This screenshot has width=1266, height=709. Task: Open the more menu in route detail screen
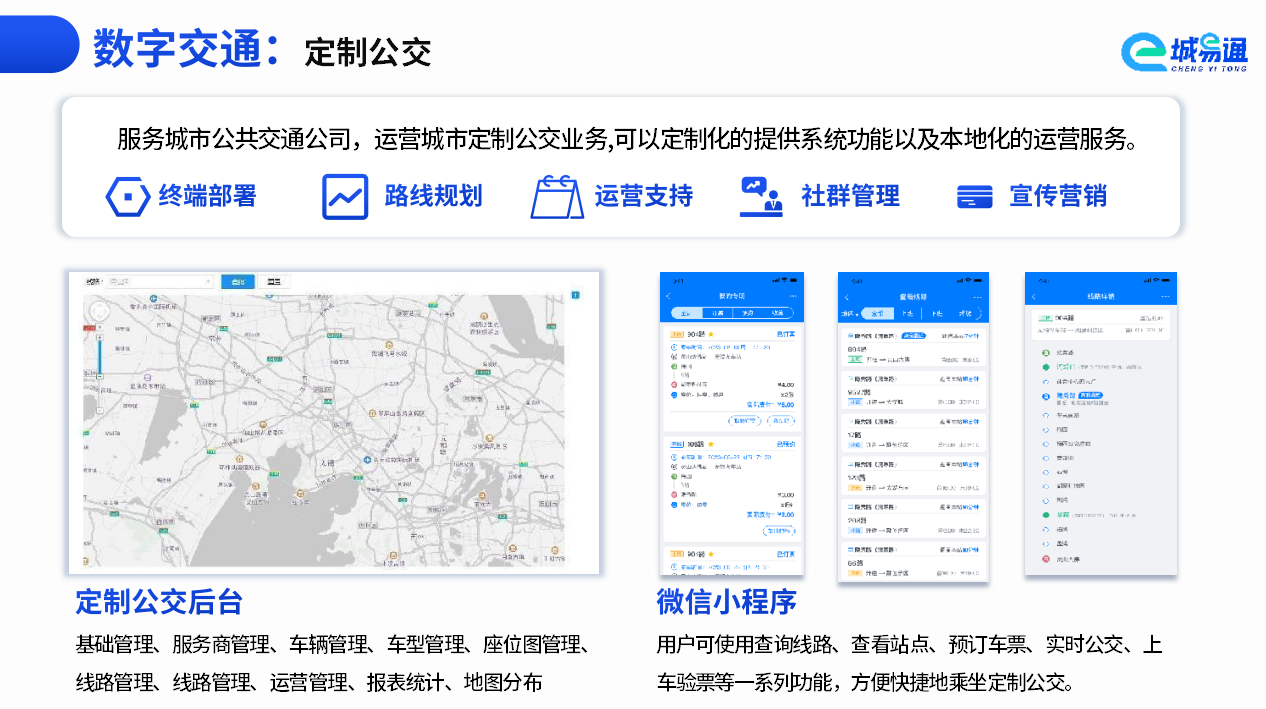1165,296
